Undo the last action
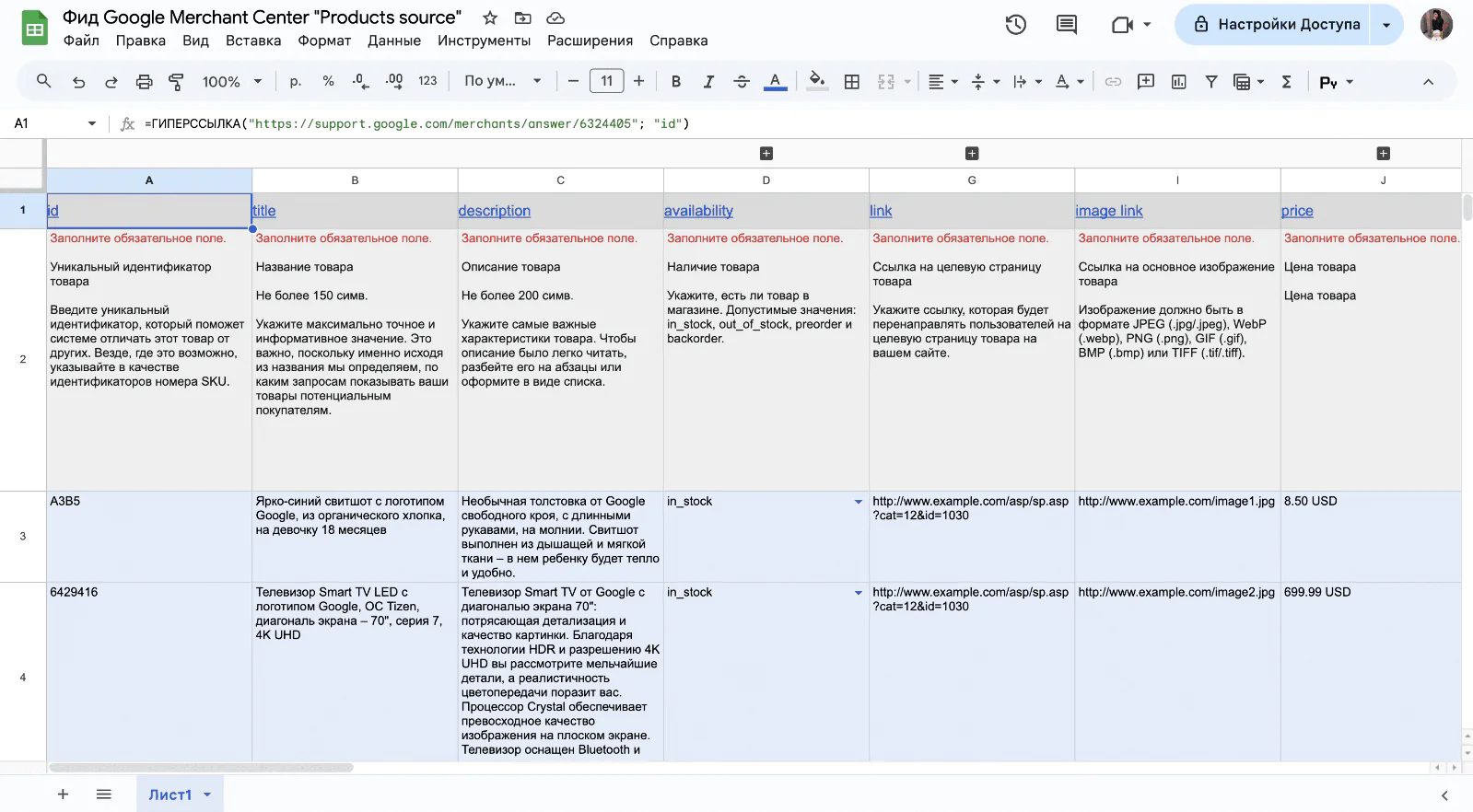1473x812 pixels. [78, 82]
